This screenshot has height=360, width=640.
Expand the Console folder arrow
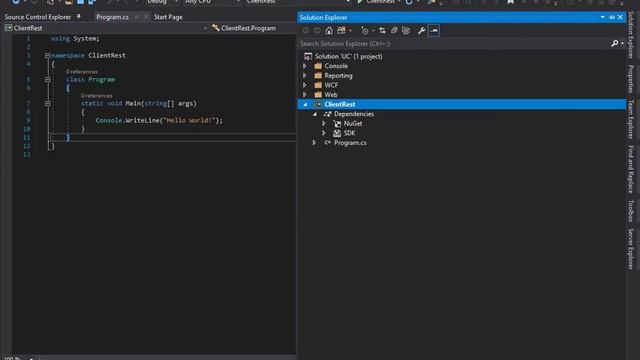coord(305,66)
